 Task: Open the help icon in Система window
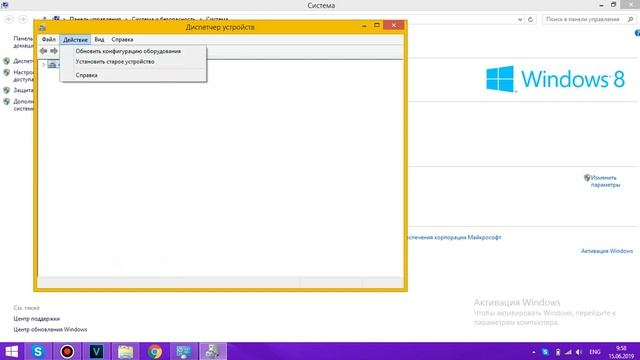[x=637, y=33]
